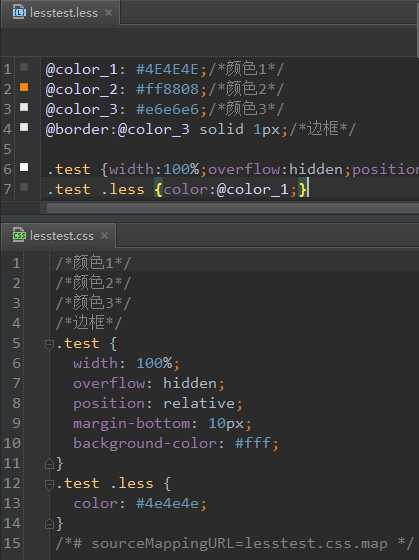Click the /*颜色3*/ comment on css line 3
This screenshot has width=419, height=560.
click(x=93, y=303)
